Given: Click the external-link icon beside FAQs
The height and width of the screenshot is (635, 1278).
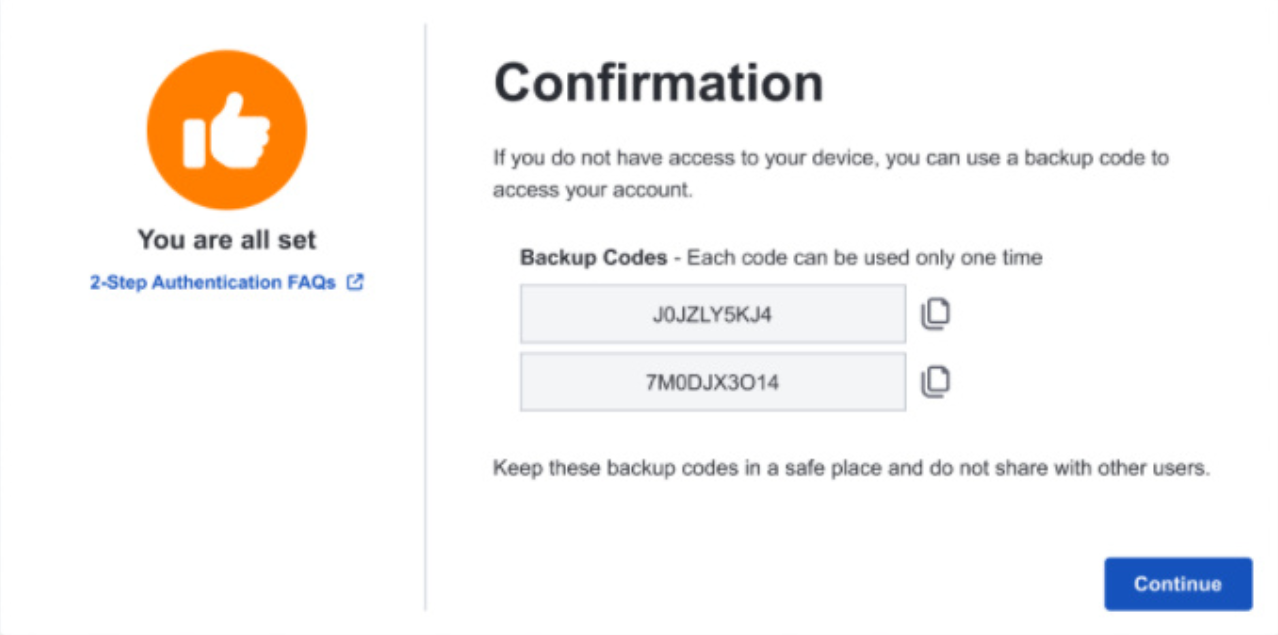Looking at the screenshot, I should coord(354,282).
